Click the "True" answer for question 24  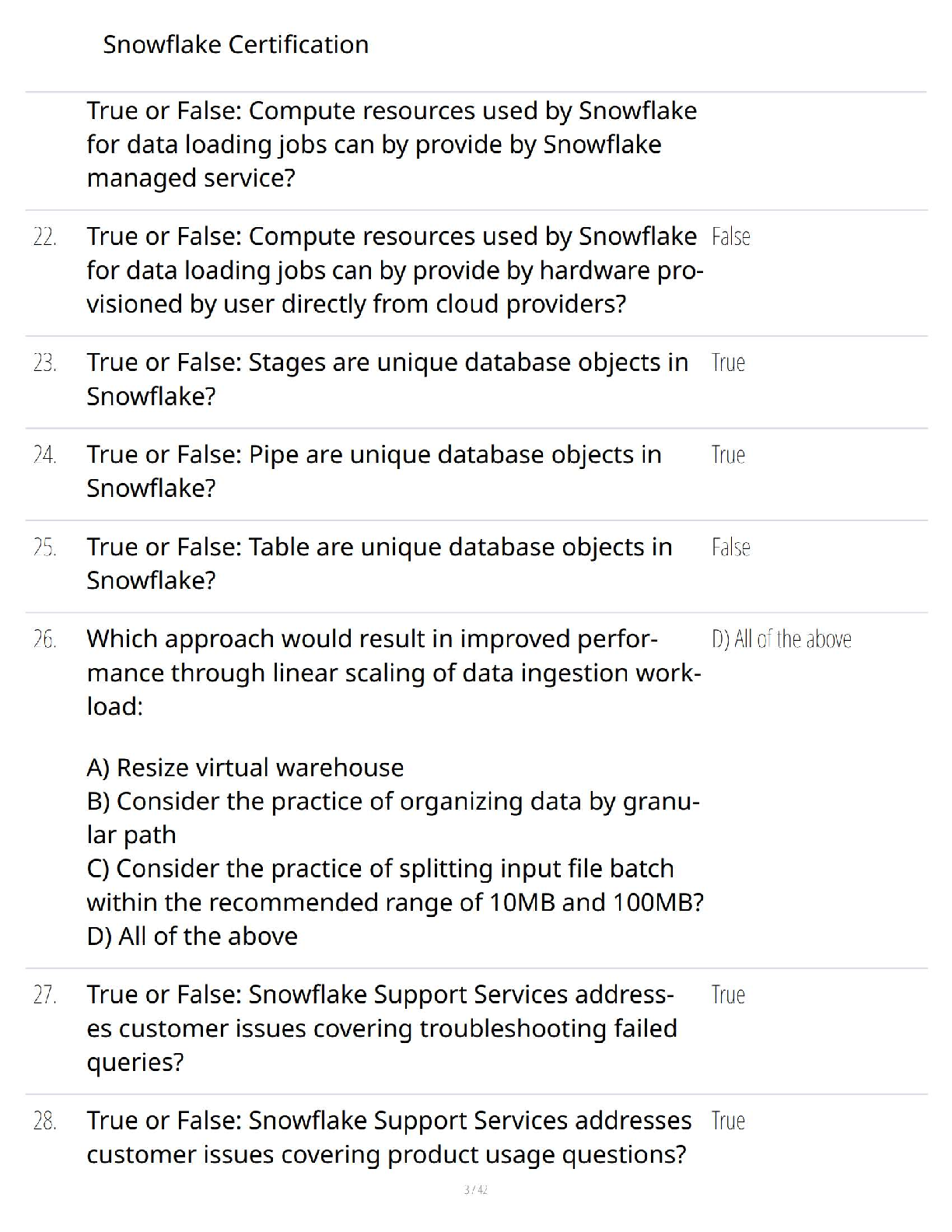(728, 455)
